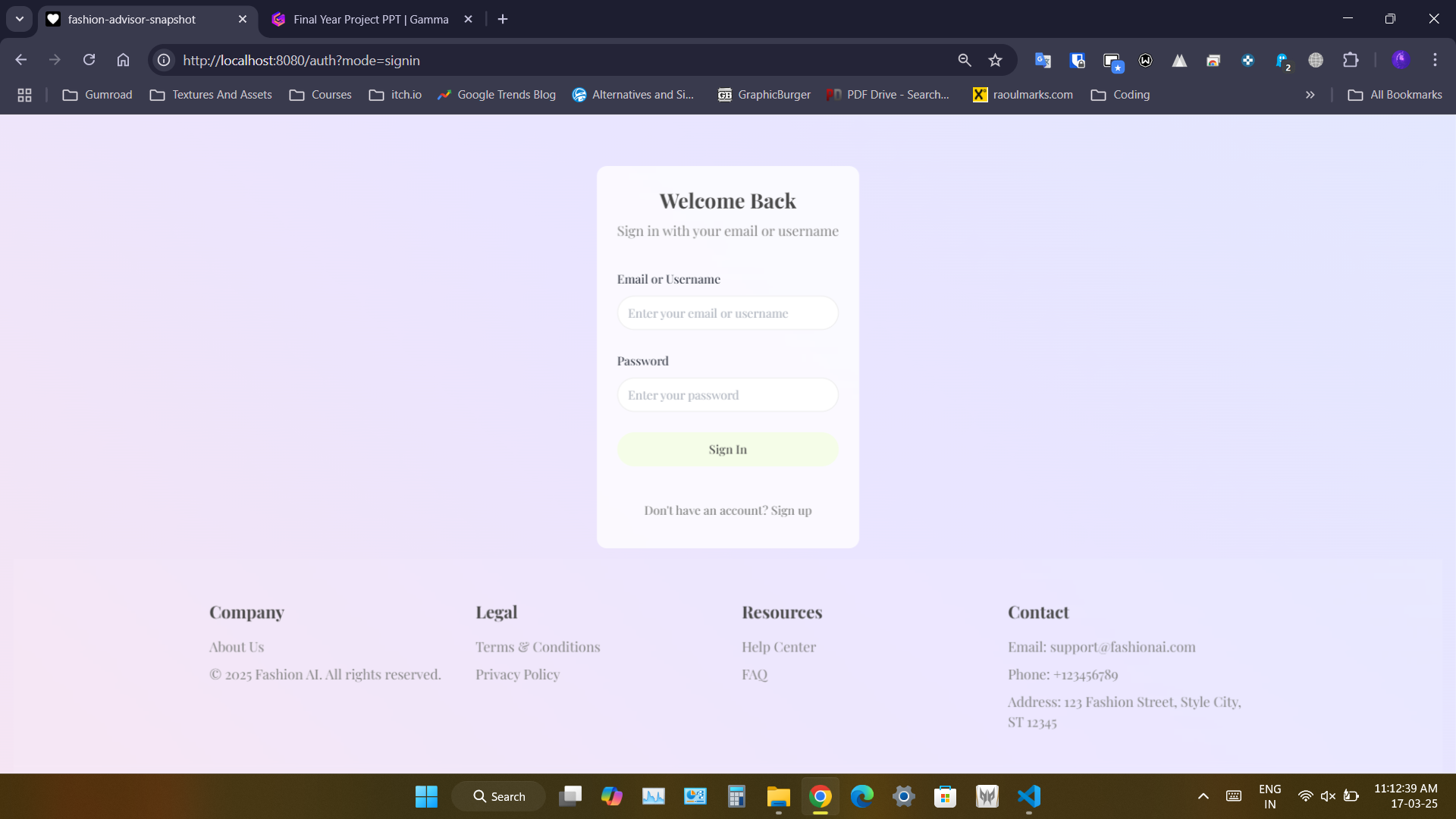This screenshot has height=819, width=1456.
Task: Focus the Email or Username field
Action: 727,313
